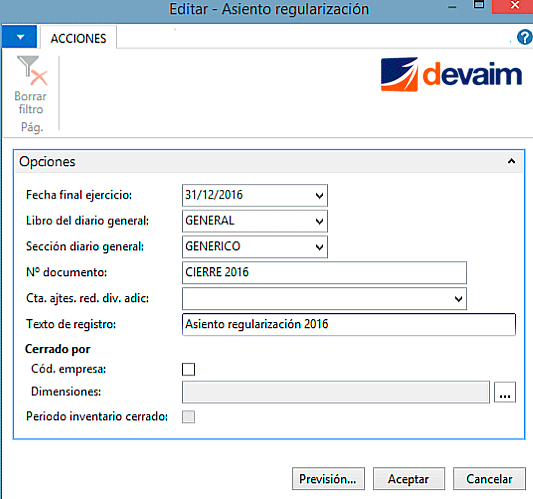Toggle Periodo inventario cerrado checkbox
The height and width of the screenshot is (499, 533).
click(x=188, y=417)
